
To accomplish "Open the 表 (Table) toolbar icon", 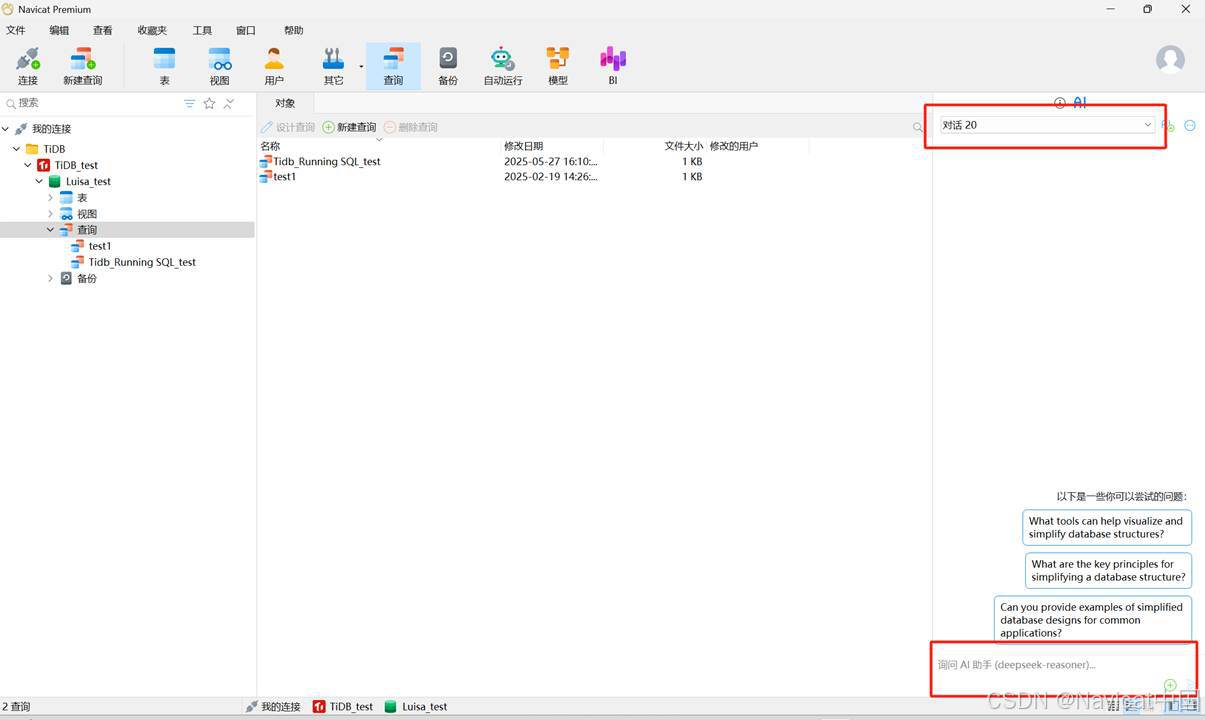I will (x=165, y=66).
